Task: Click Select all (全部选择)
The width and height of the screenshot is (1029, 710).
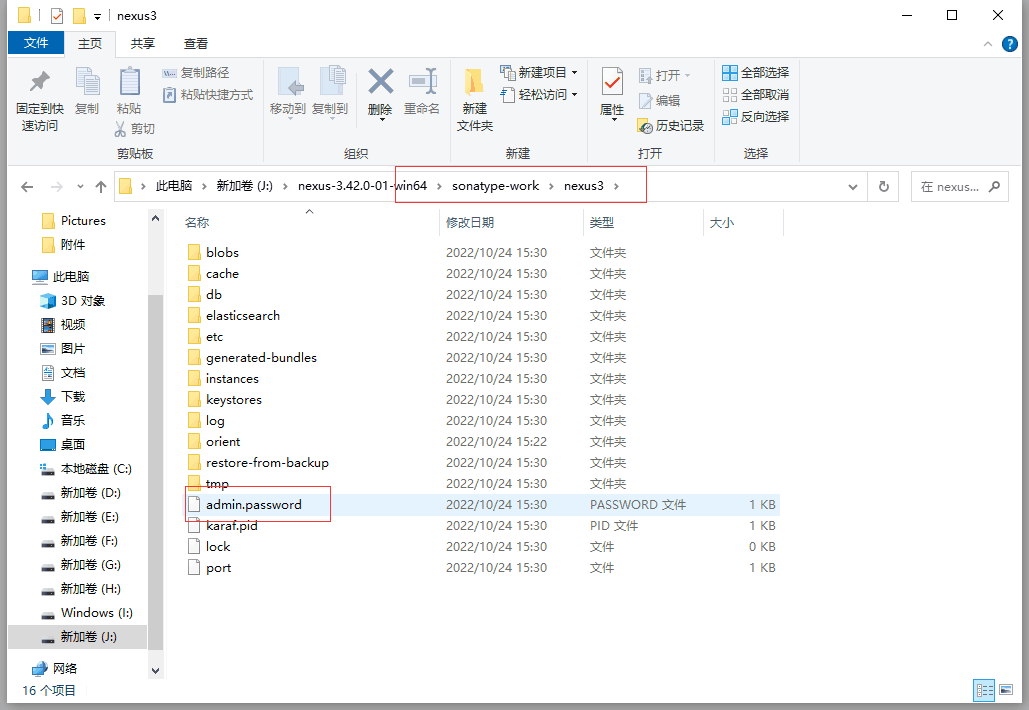Action: point(755,72)
